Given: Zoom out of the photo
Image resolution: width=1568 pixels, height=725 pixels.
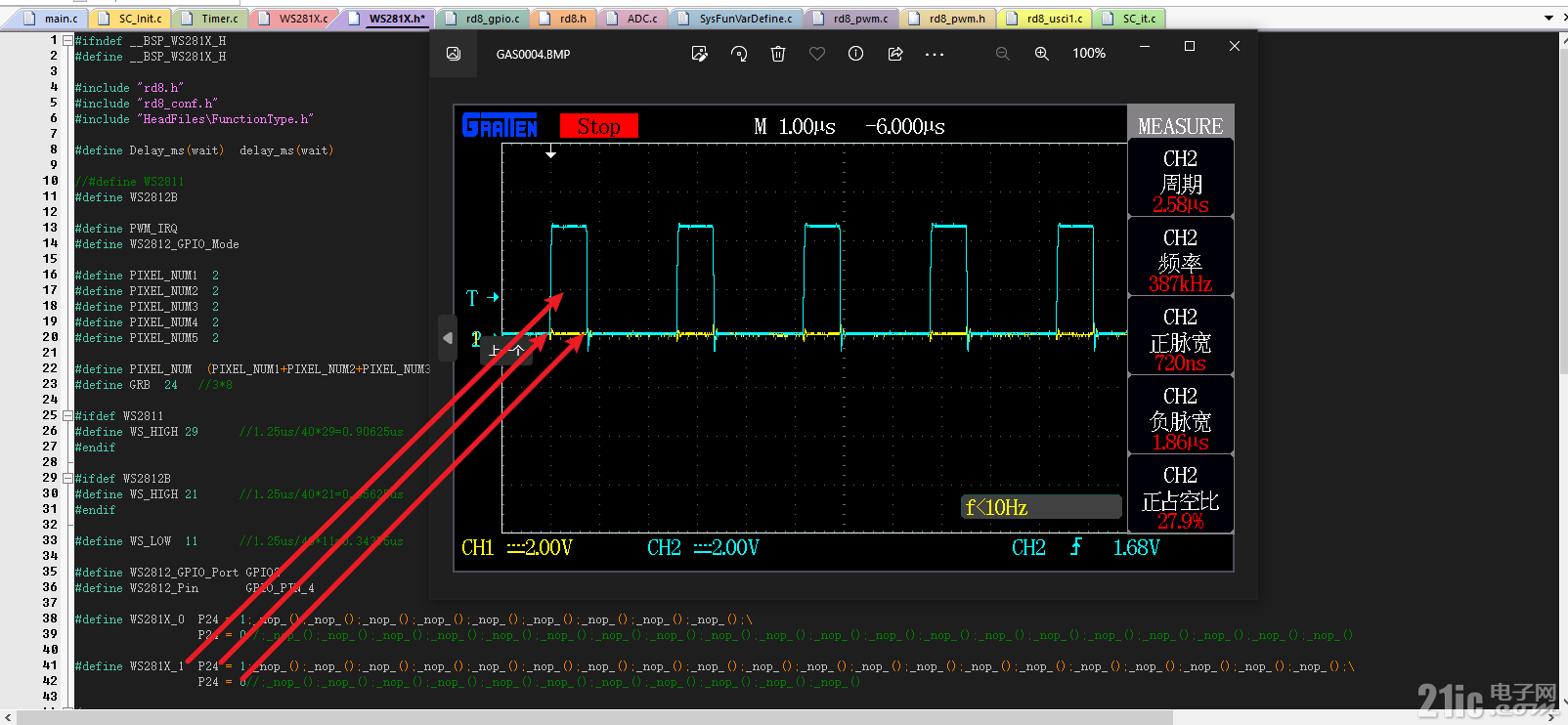Looking at the screenshot, I should coord(1003,54).
